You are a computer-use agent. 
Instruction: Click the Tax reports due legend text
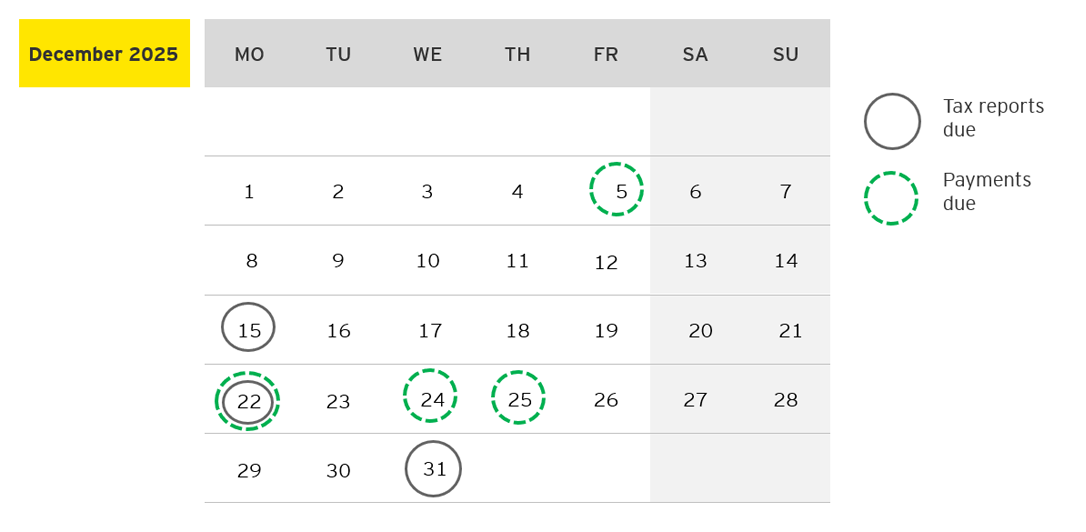click(992, 118)
